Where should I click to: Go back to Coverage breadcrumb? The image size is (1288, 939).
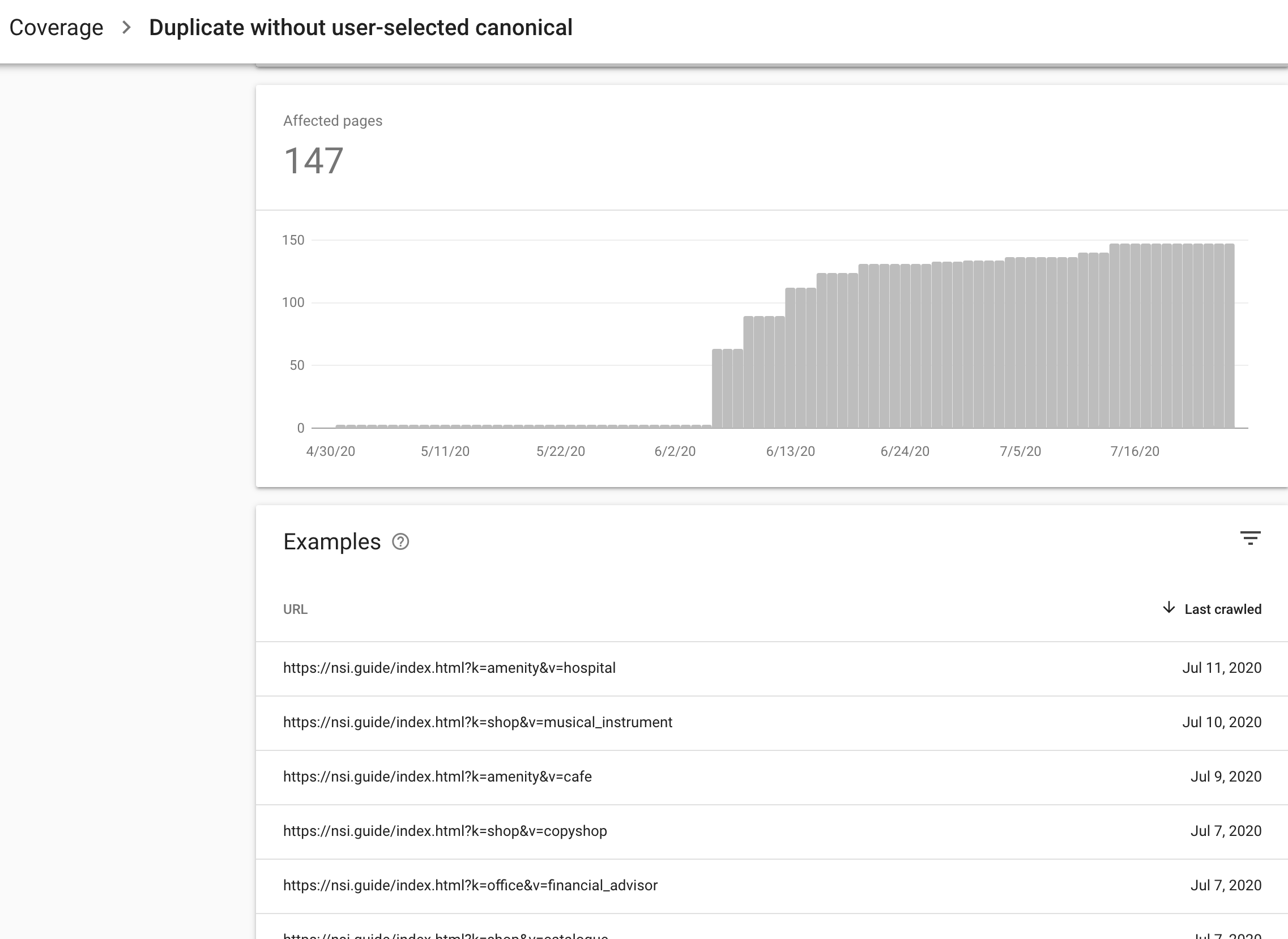[56, 27]
